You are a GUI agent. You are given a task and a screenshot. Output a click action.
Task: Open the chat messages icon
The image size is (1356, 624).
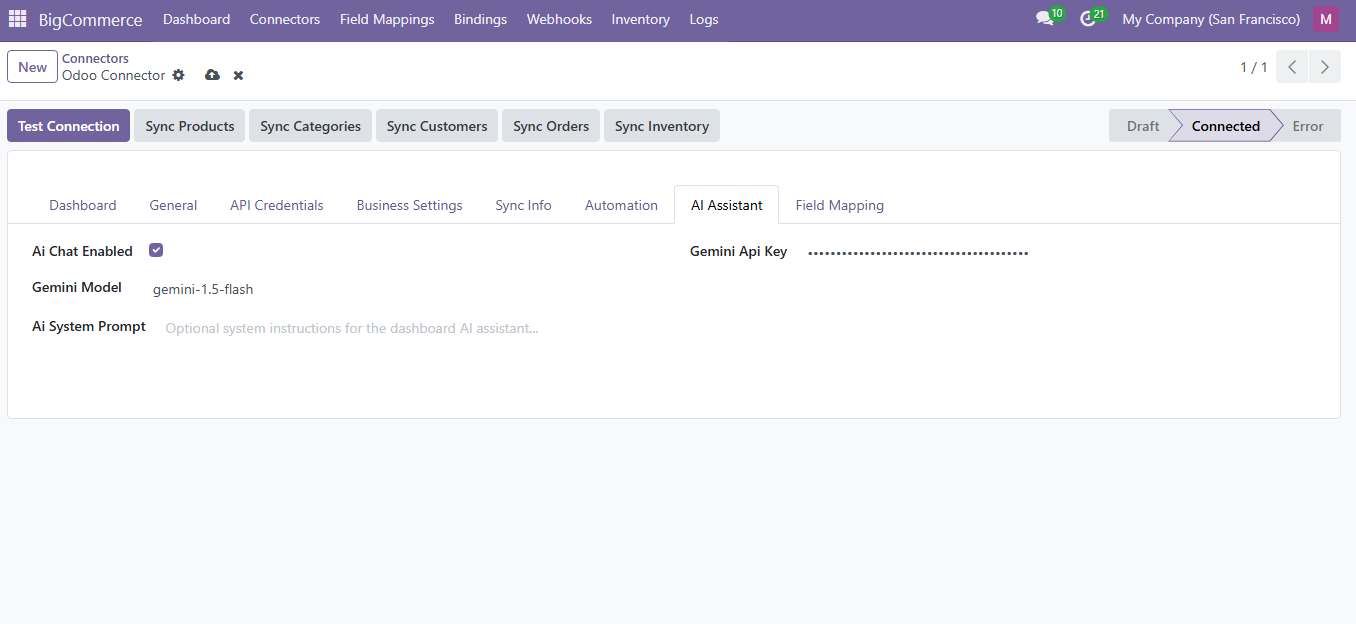point(1045,19)
